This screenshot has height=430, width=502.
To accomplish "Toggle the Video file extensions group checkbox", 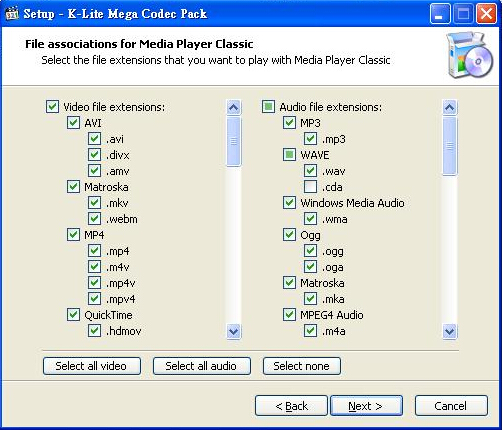I will click(x=52, y=107).
